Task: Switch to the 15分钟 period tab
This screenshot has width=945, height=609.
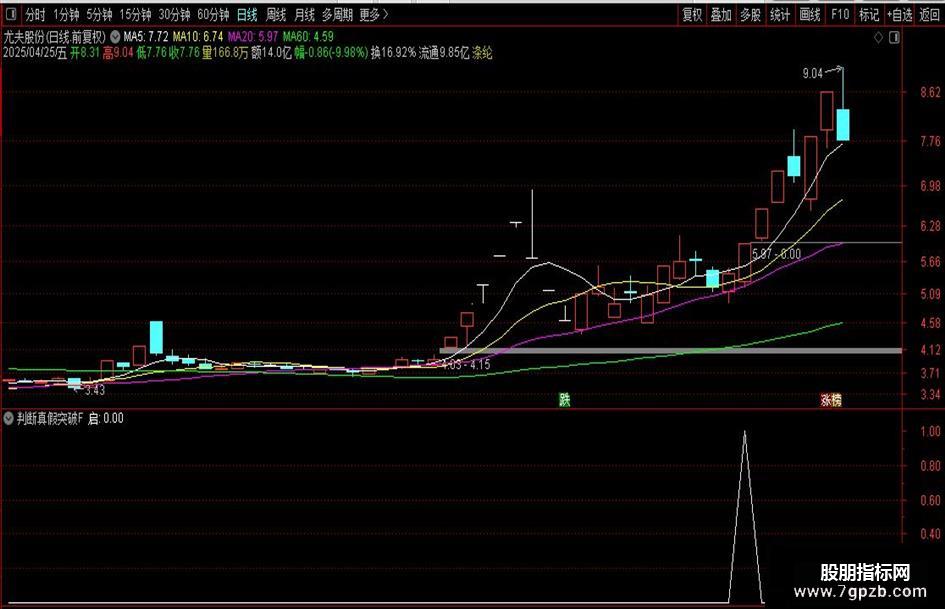Action: [x=135, y=14]
